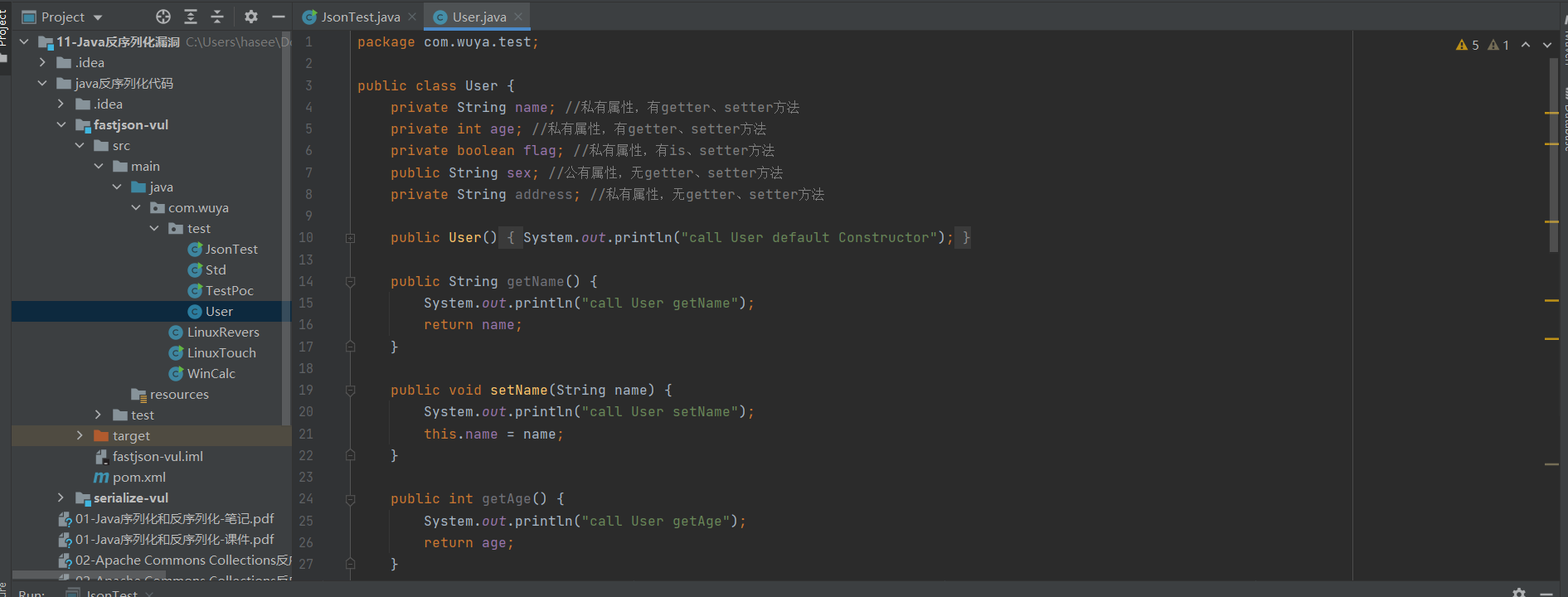The height and width of the screenshot is (597, 1568).
Task: Open fastjson-vul.iml file
Action: tap(149, 456)
